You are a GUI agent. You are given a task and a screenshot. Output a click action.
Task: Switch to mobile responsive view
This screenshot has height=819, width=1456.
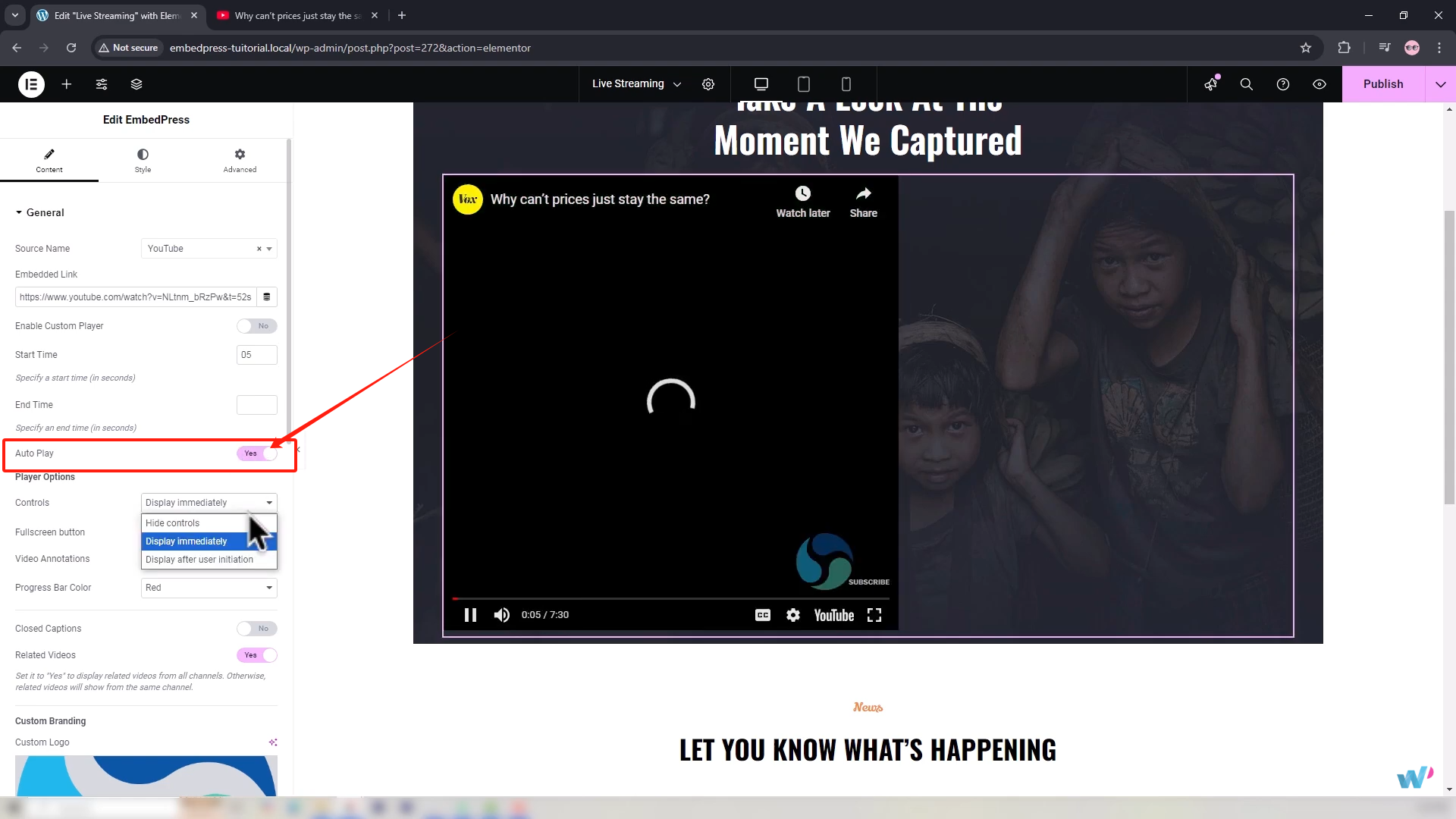coord(846,84)
